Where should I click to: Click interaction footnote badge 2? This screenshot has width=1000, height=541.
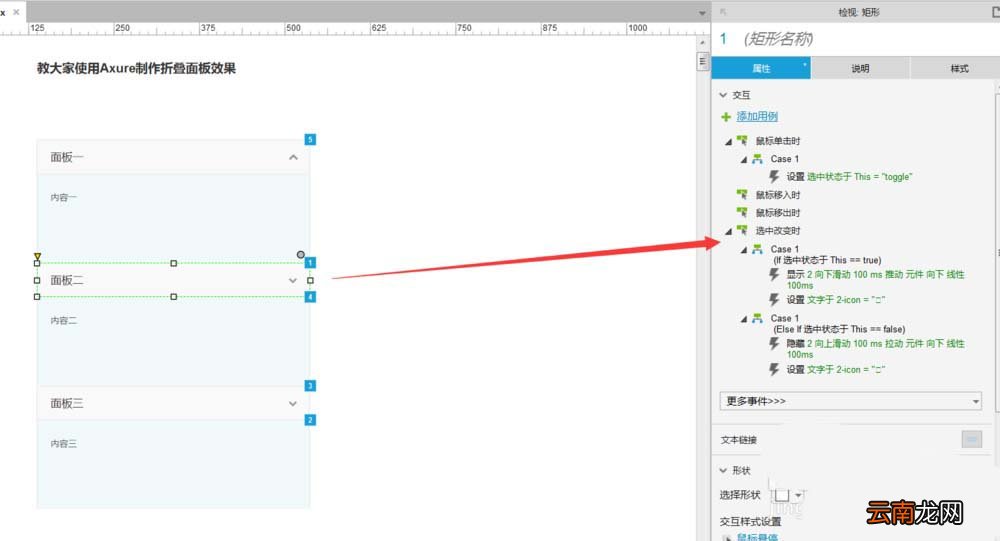pos(310,420)
